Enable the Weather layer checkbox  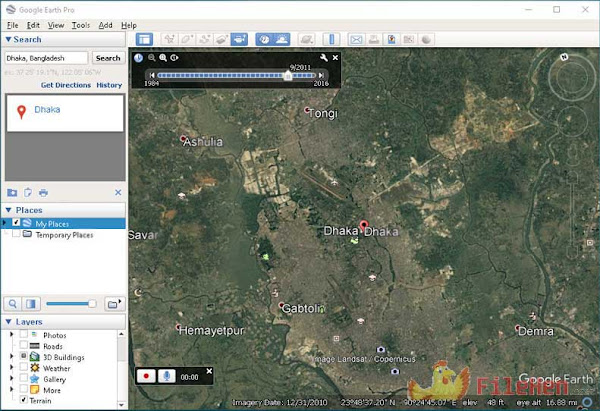pos(23,367)
